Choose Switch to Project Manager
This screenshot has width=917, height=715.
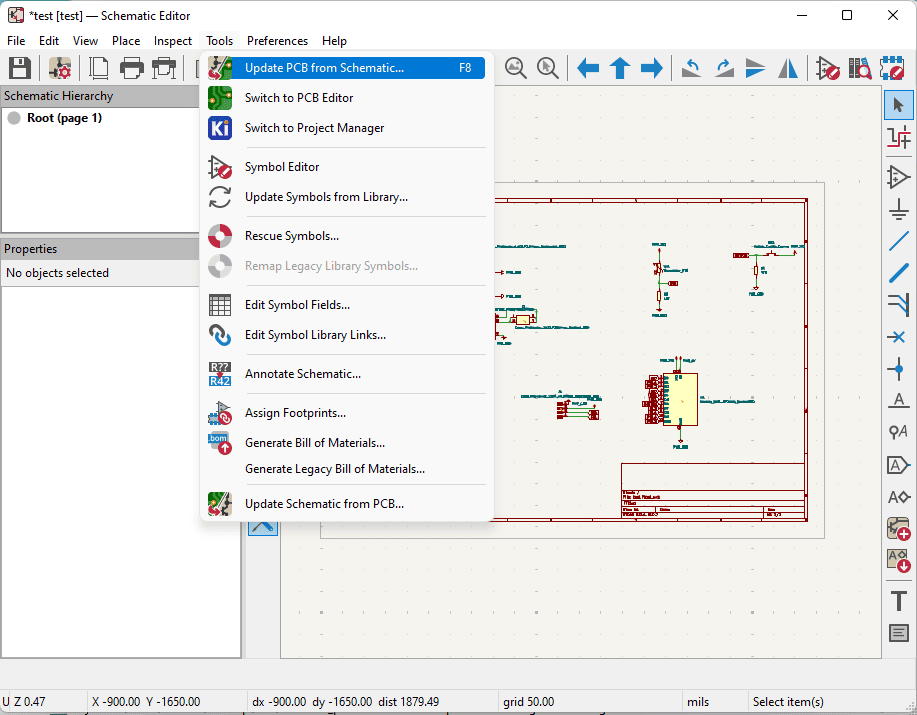click(347, 127)
